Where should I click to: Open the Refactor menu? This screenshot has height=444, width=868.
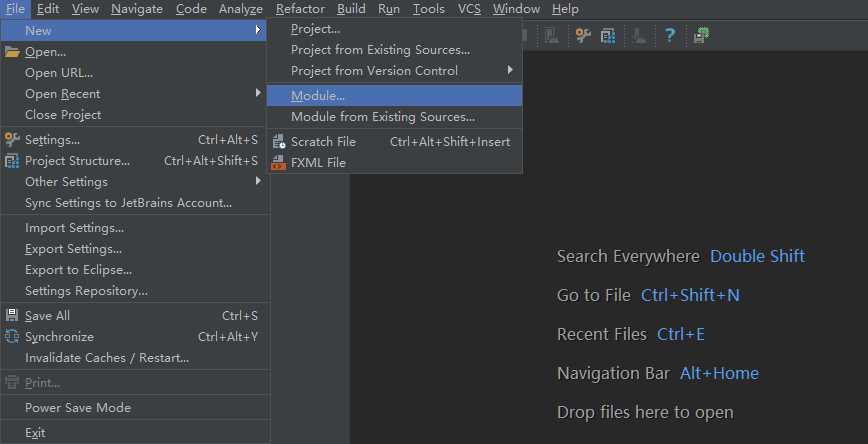(300, 9)
